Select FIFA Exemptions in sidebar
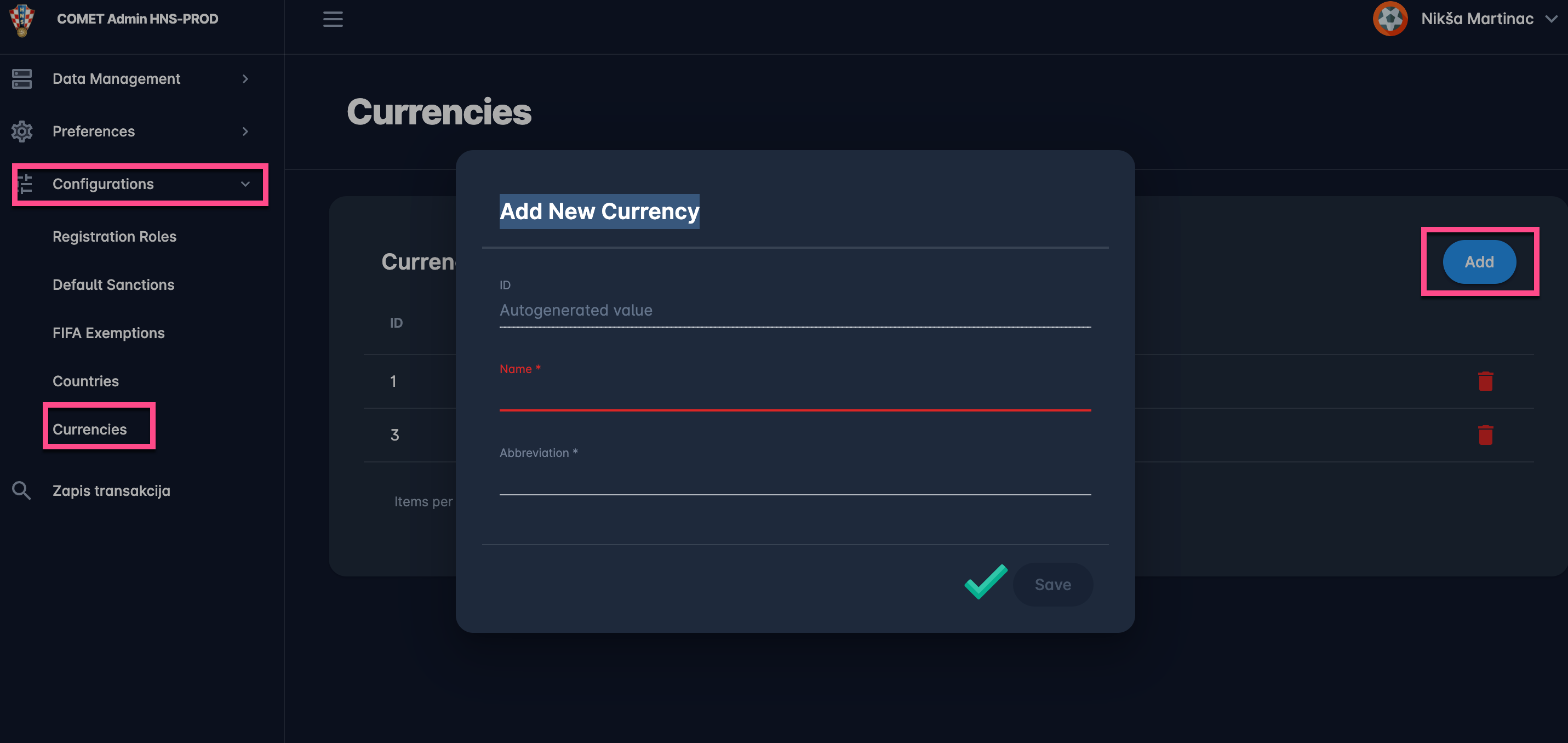Image resolution: width=1568 pixels, height=743 pixels. [x=108, y=333]
